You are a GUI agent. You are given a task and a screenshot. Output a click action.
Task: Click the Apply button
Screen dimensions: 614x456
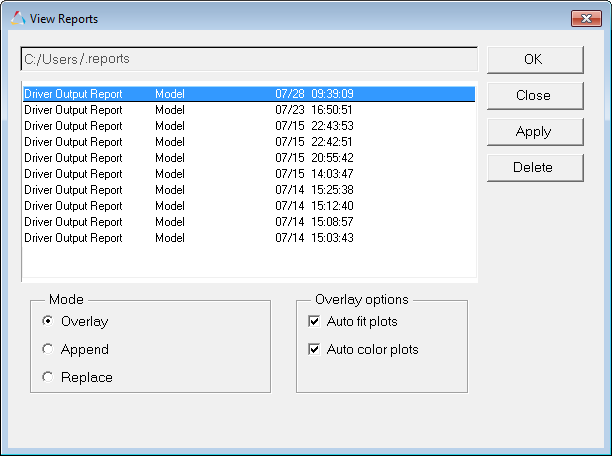point(534,131)
